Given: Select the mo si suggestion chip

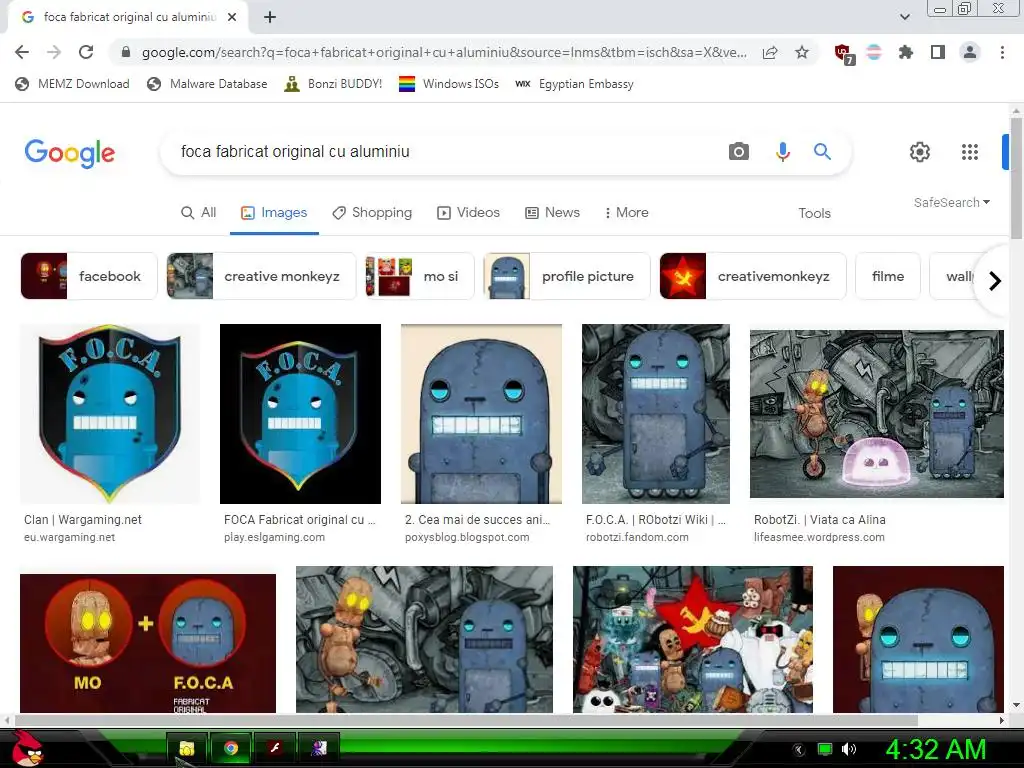Looking at the screenshot, I should [419, 276].
